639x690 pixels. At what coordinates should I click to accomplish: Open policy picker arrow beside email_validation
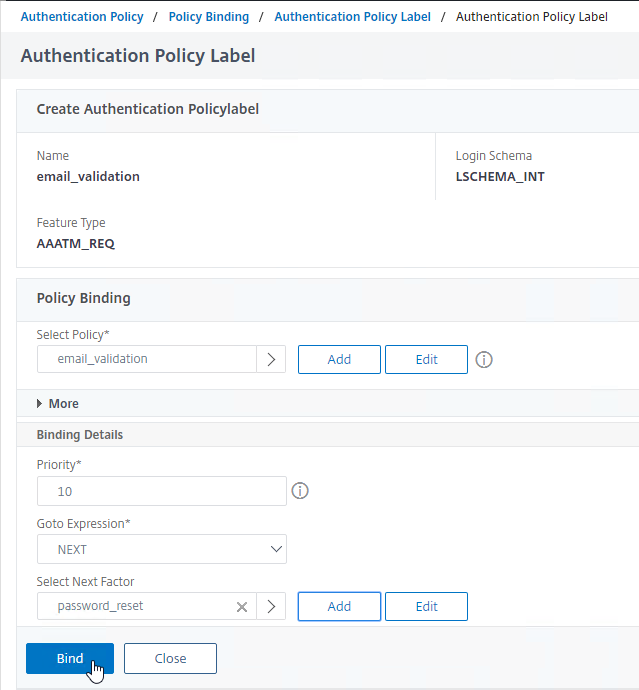point(271,359)
